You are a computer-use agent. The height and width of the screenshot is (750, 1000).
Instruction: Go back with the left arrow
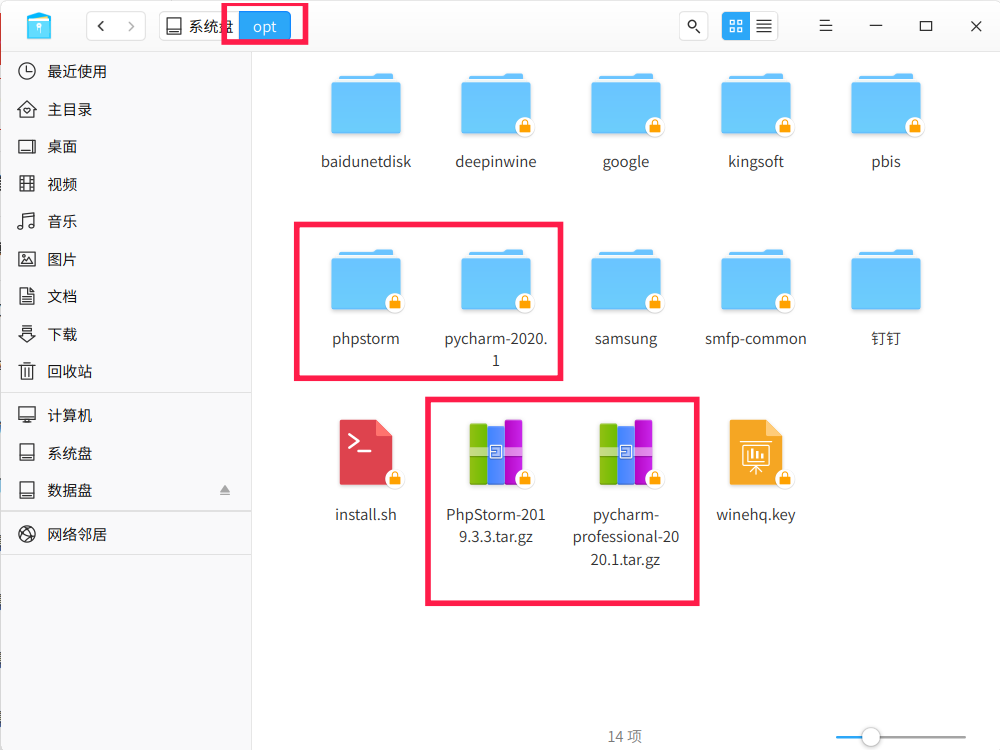[101, 26]
